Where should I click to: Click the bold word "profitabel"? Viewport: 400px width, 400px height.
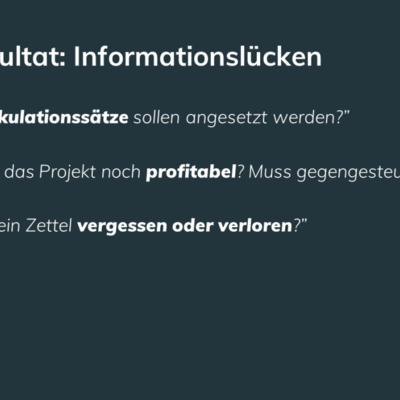tap(191, 172)
